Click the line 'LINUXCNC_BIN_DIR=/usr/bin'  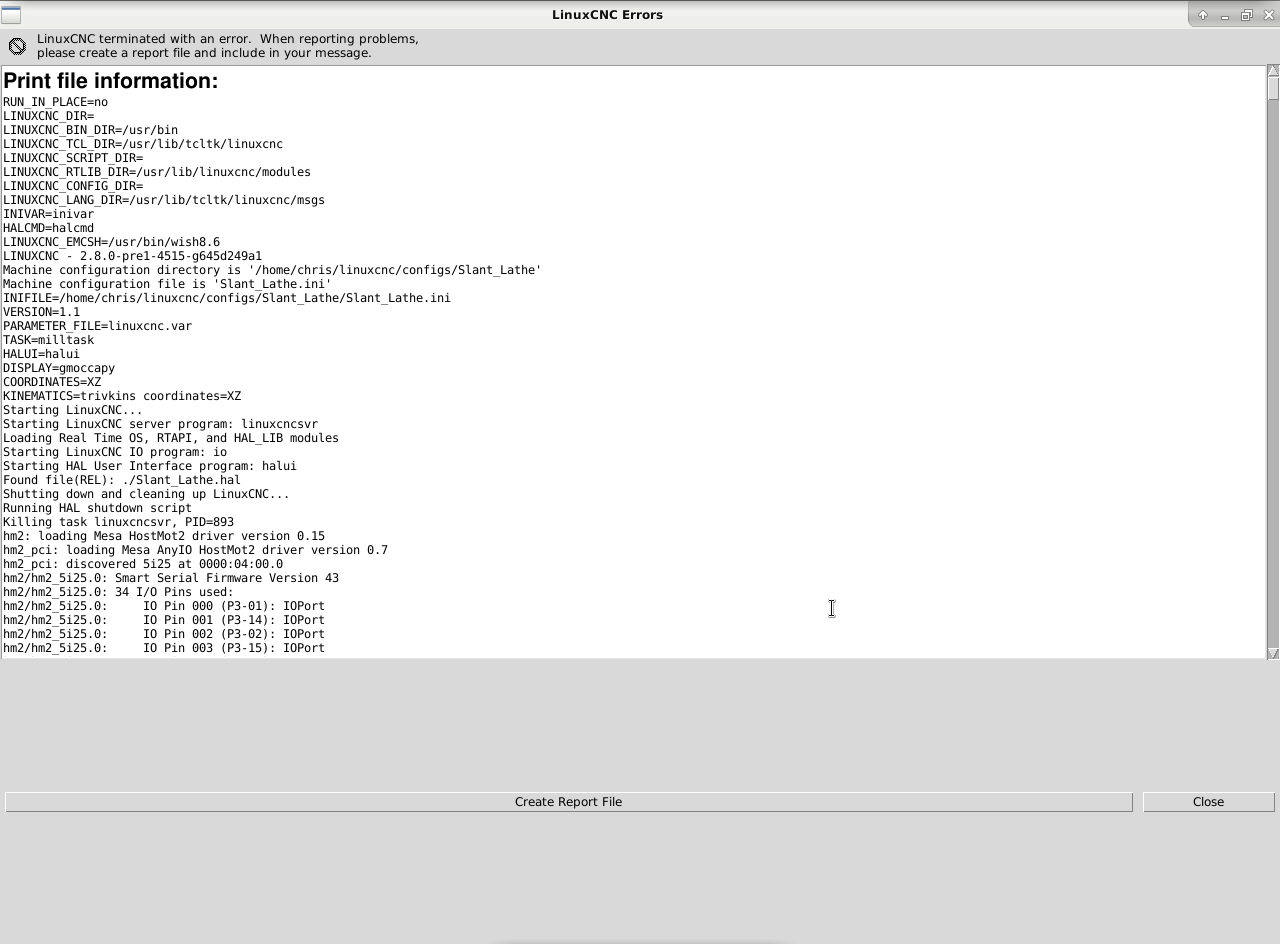tap(90, 130)
